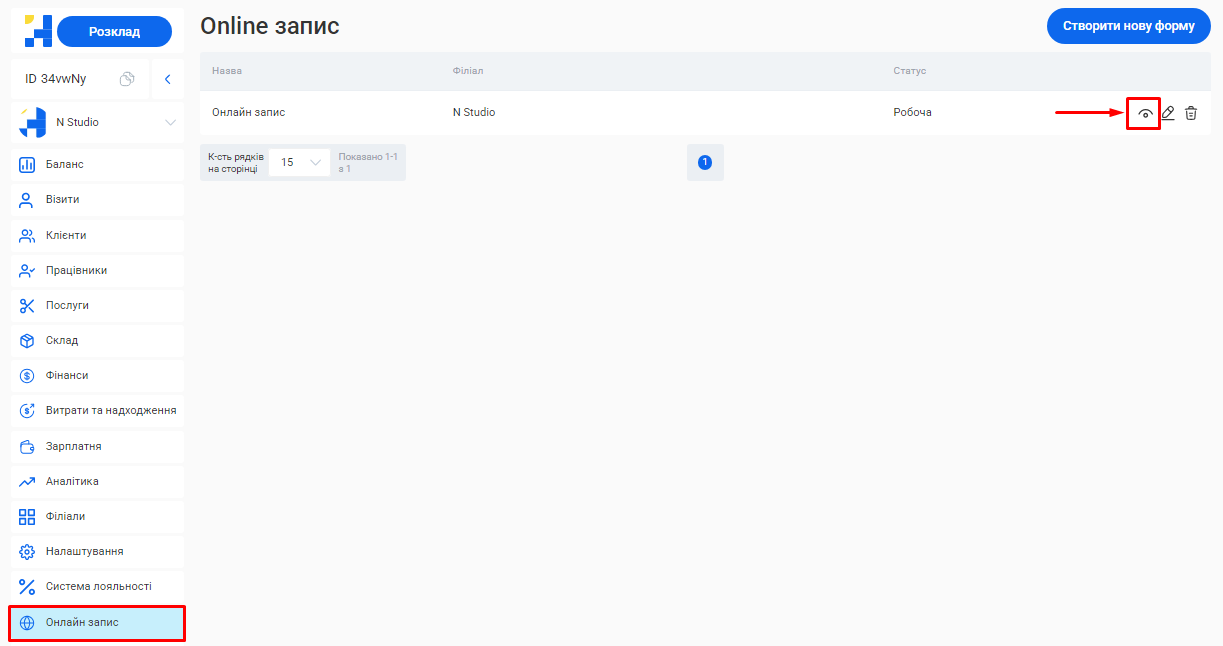Click the pencil edit icon for Онлайн запис

click(1167, 113)
